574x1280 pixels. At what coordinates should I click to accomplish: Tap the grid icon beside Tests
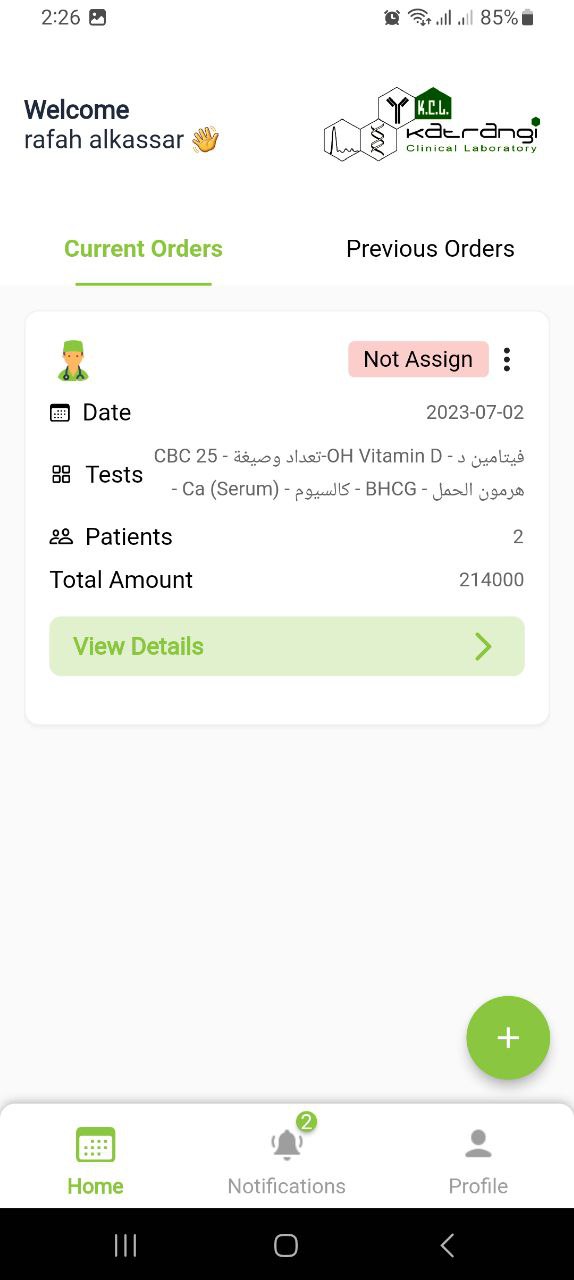point(61,474)
